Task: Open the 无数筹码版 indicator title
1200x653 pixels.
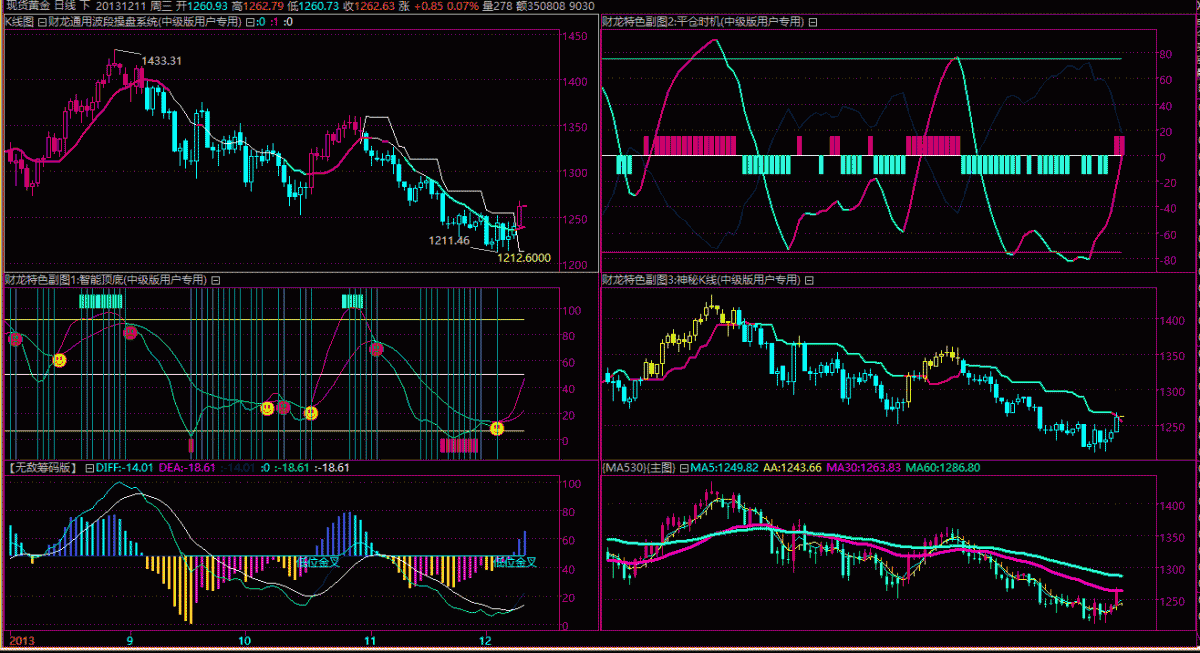Action: coord(42,467)
